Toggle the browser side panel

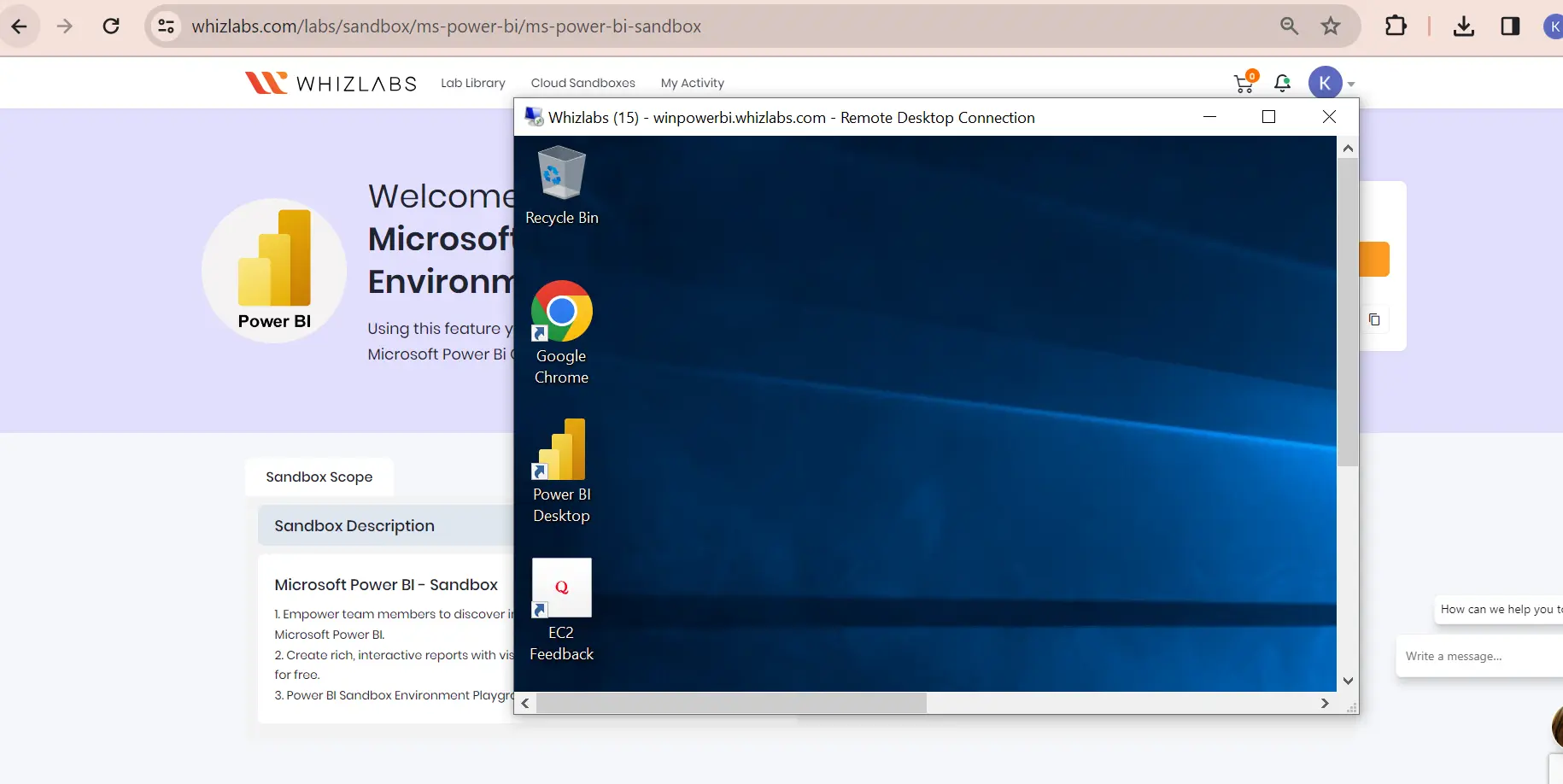point(1510,26)
